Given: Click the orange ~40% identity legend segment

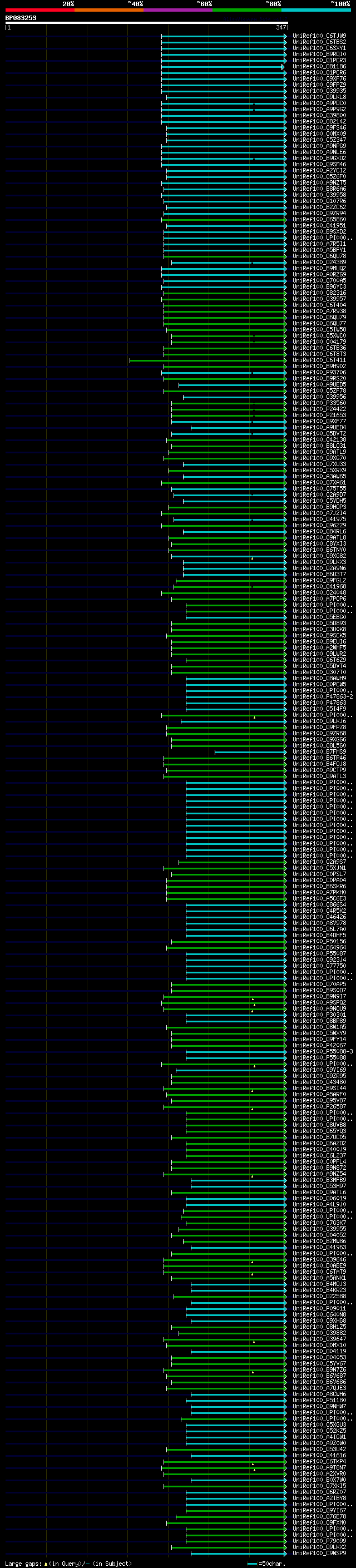Looking at the screenshot, I should pyautogui.click(x=109, y=10).
